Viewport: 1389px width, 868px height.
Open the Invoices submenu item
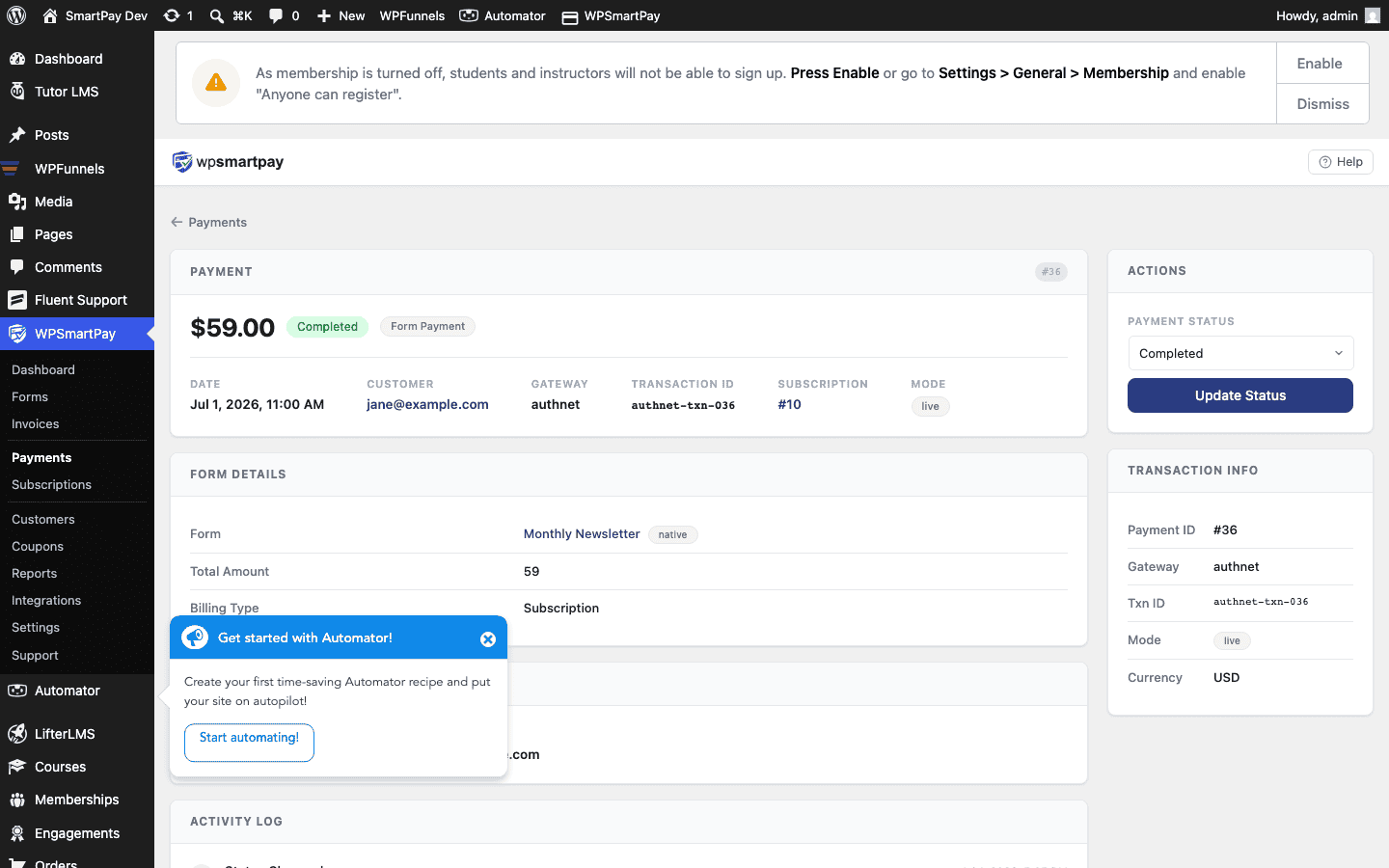[36, 423]
